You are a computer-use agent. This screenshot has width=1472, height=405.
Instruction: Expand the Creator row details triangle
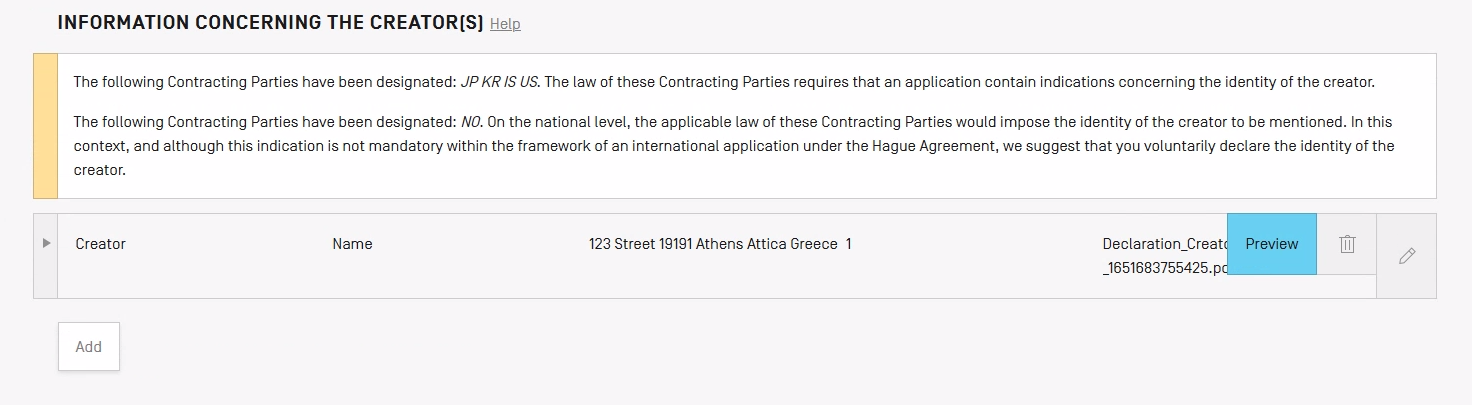pyautogui.click(x=46, y=243)
